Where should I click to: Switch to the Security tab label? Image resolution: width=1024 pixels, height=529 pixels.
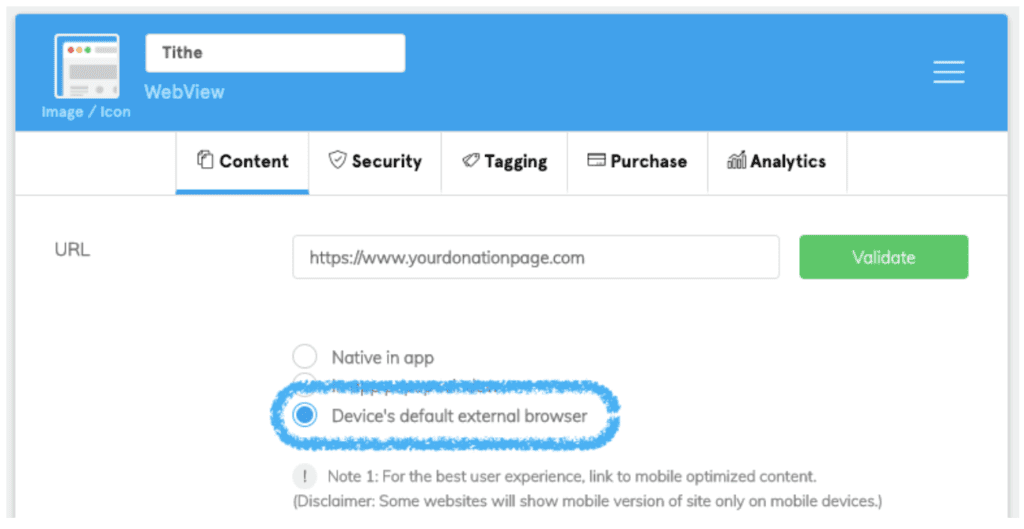coord(386,161)
